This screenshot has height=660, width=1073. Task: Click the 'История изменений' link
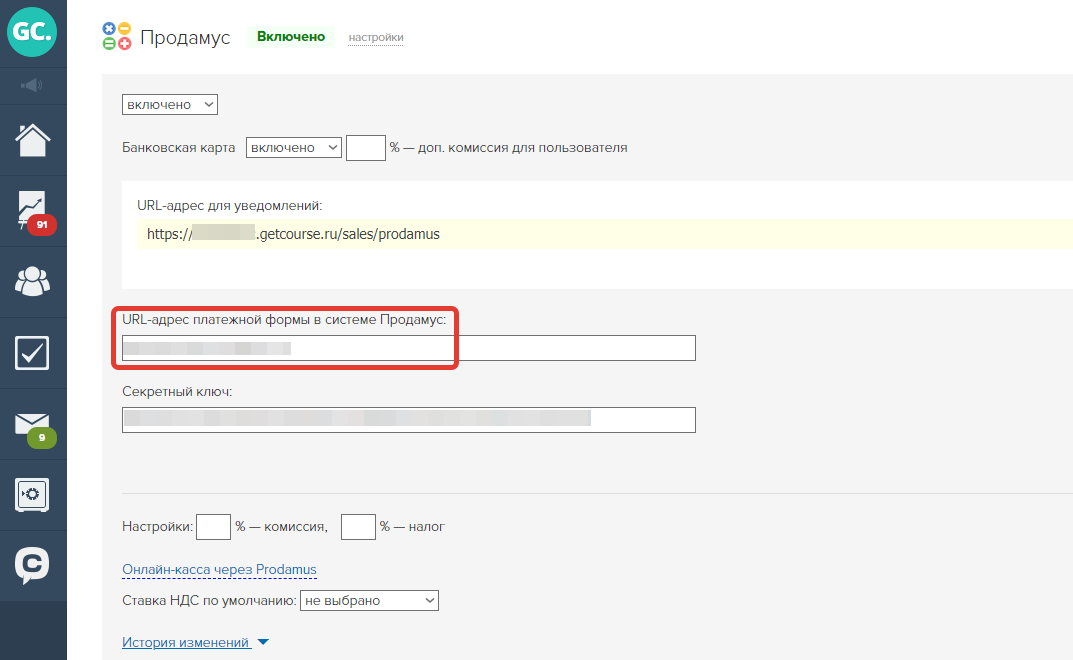(x=185, y=642)
